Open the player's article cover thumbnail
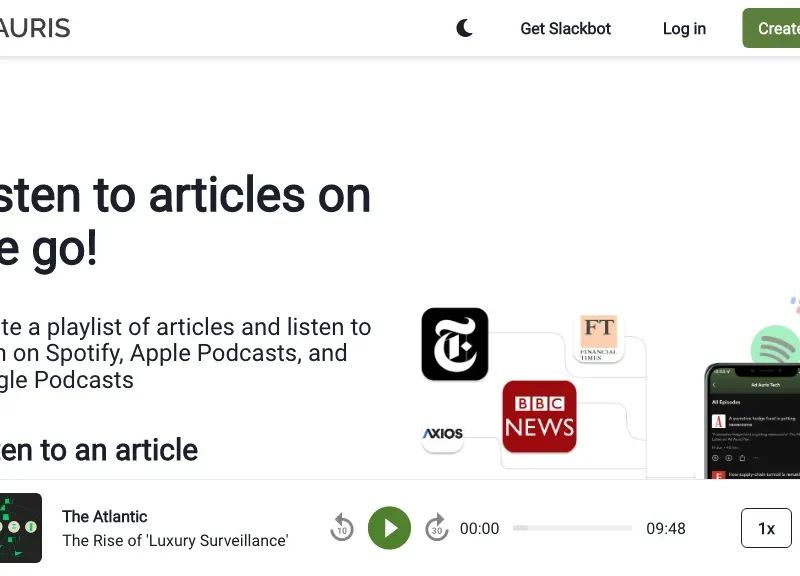This screenshot has height=576, width=800. coord(20,527)
